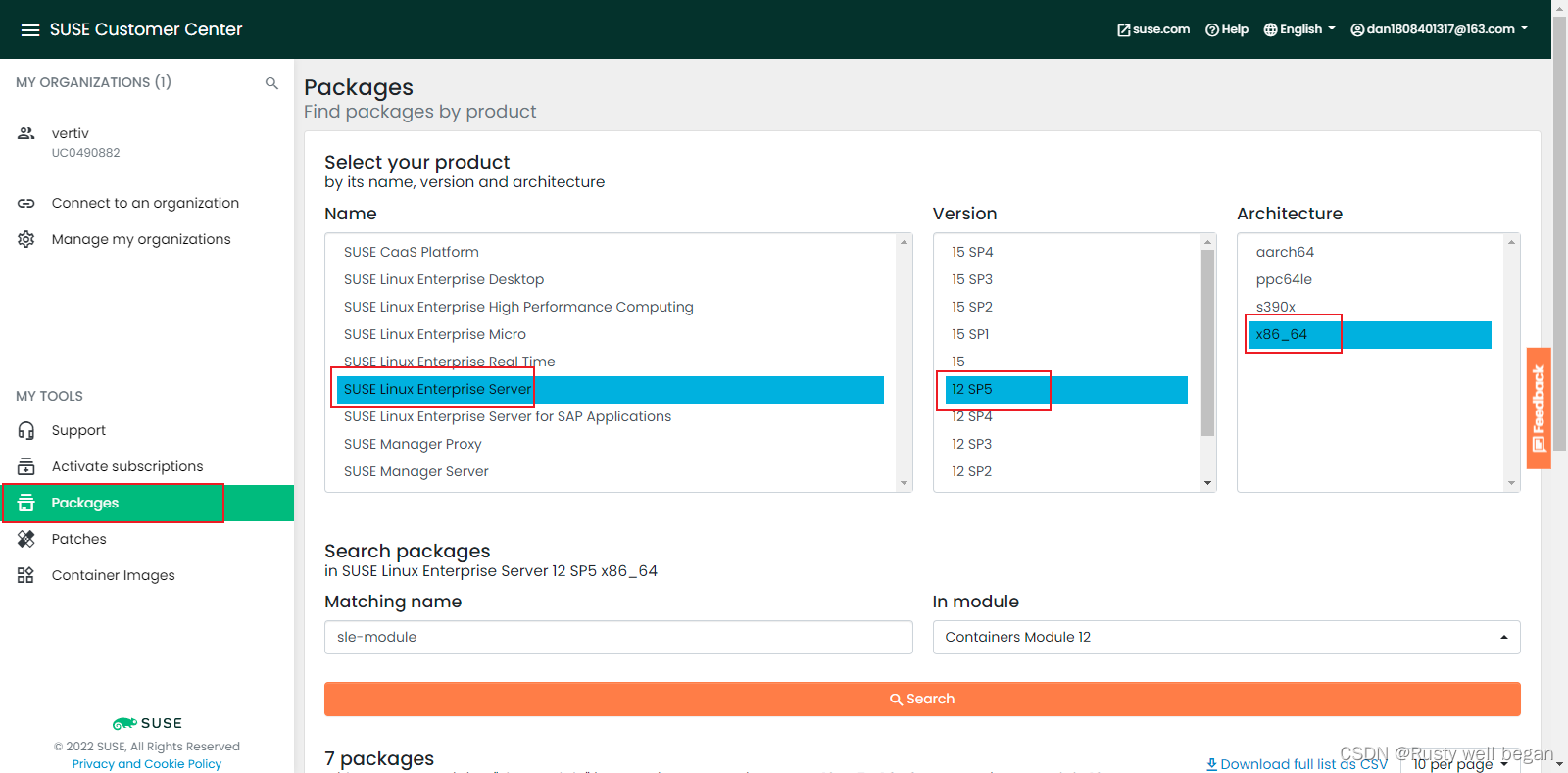1568x773 pixels.
Task: Select Connect to an organization
Action: tap(145, 203)
